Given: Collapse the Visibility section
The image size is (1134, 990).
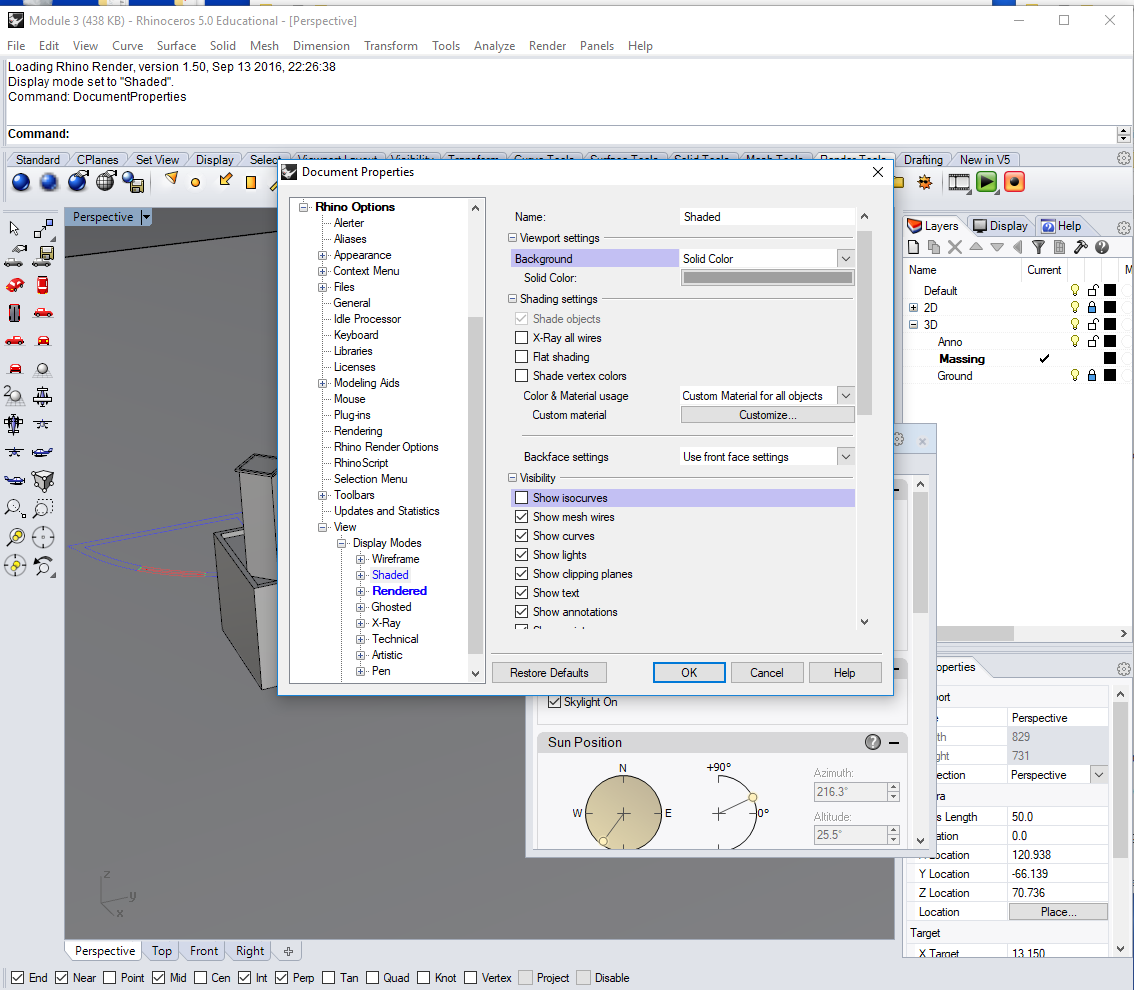Looking at the screenshot, I should 512,478.
